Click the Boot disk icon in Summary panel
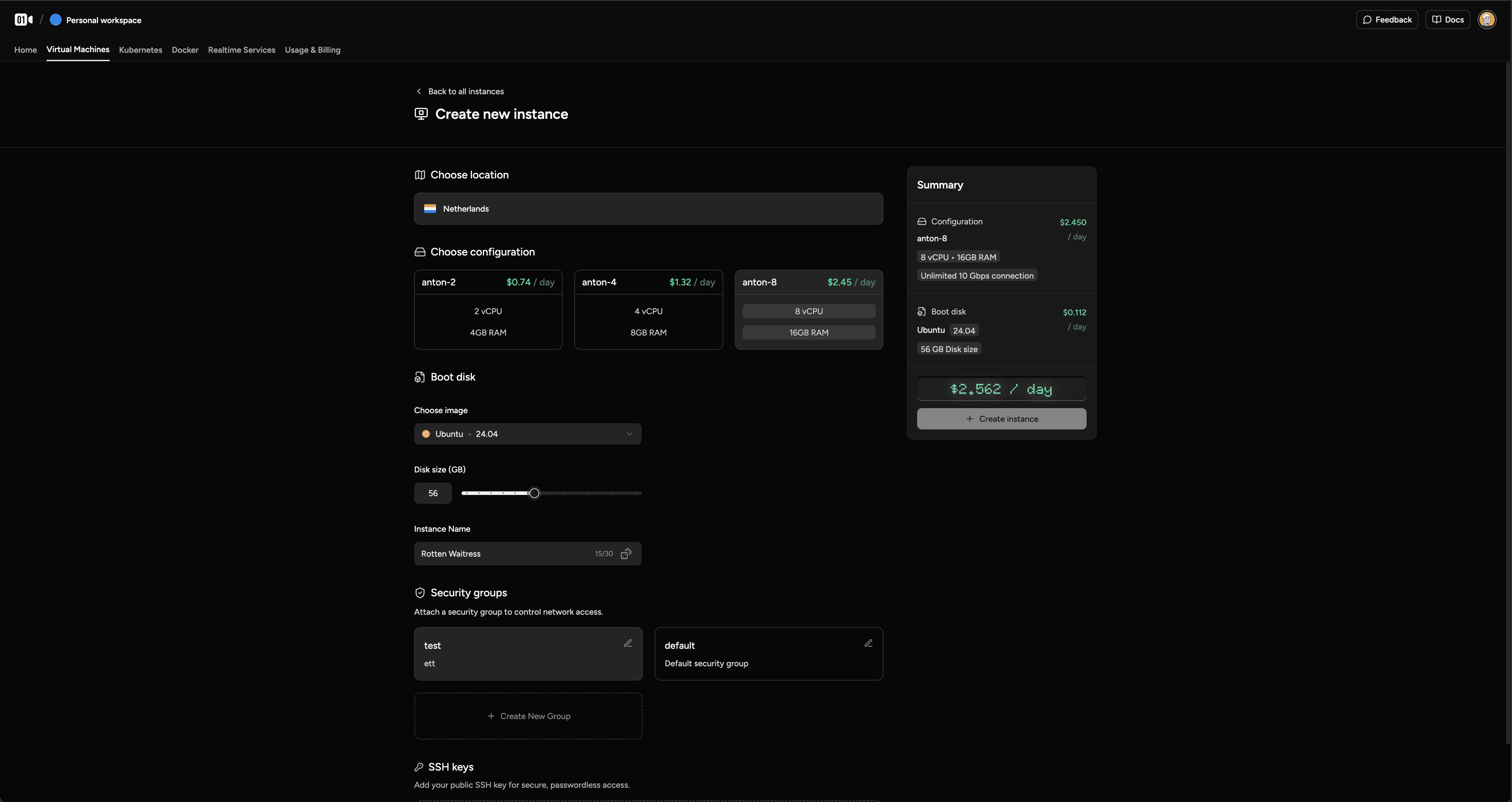 point(922,312)
